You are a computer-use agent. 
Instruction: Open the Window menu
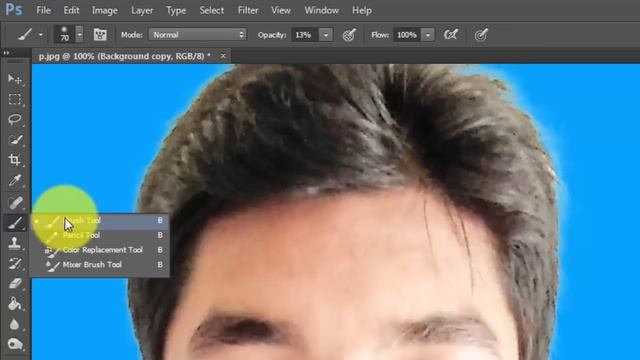[x=321, y=10]
